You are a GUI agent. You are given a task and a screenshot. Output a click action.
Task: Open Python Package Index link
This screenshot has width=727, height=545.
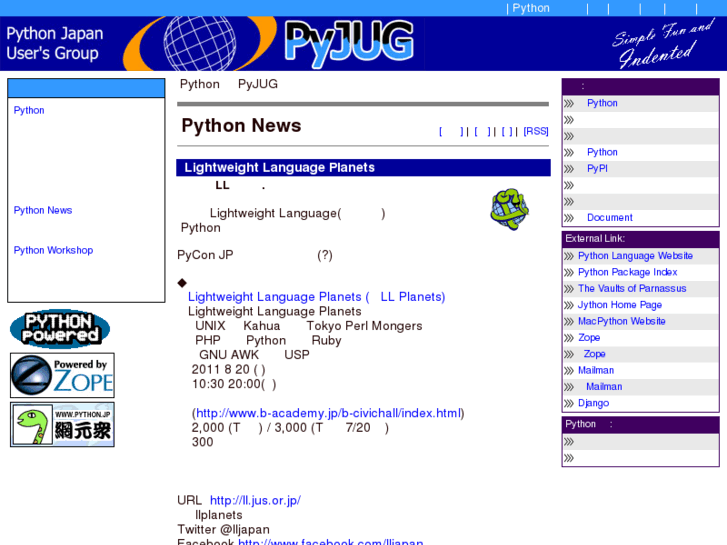627,272
